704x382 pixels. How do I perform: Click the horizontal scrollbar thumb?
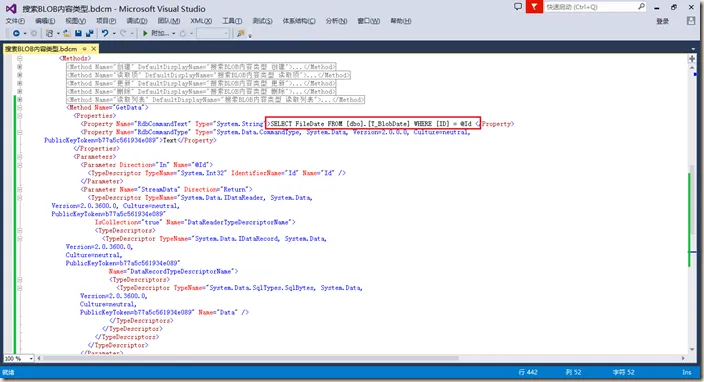point(250,358)
